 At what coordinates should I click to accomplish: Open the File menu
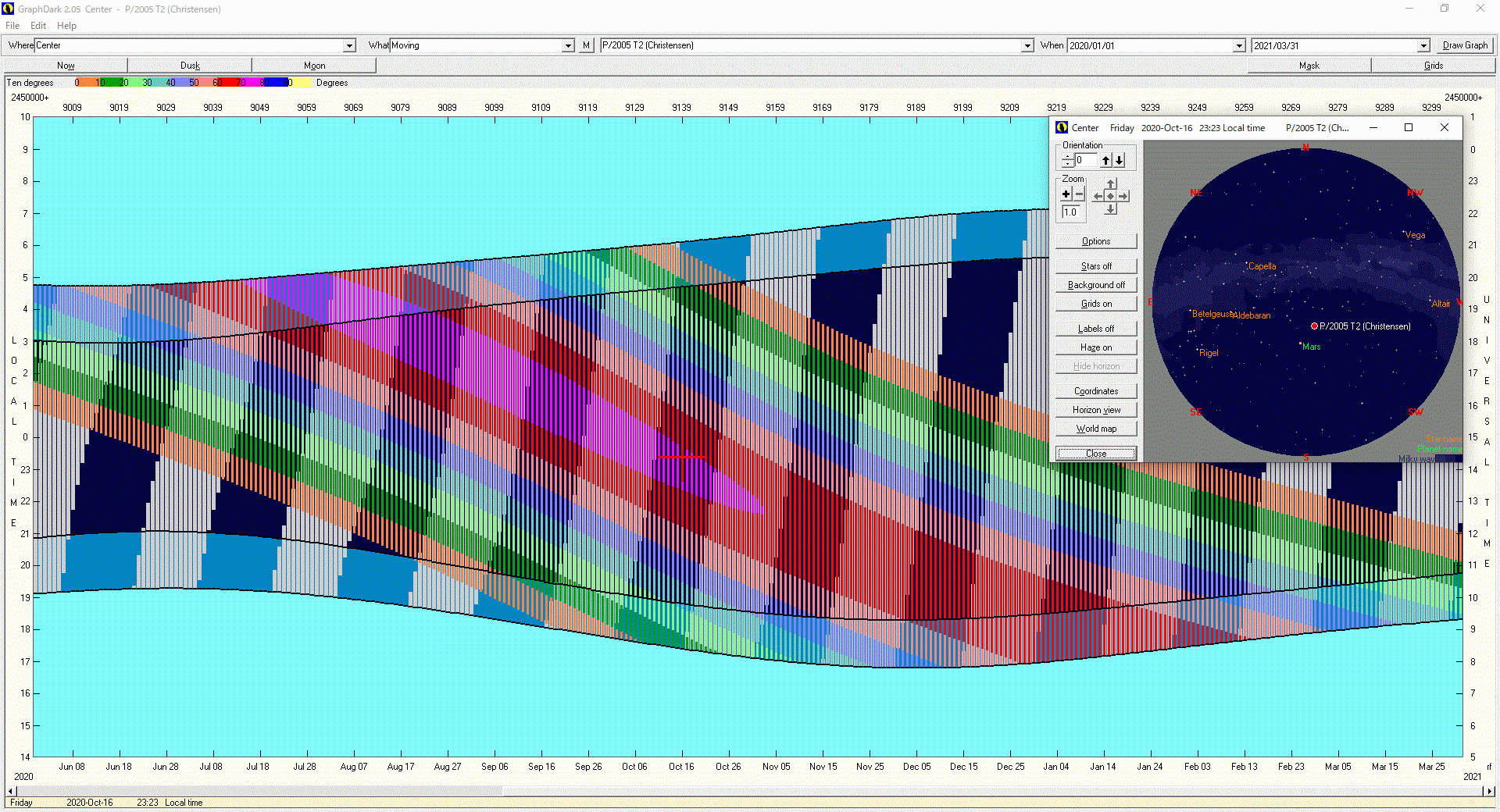12,26
